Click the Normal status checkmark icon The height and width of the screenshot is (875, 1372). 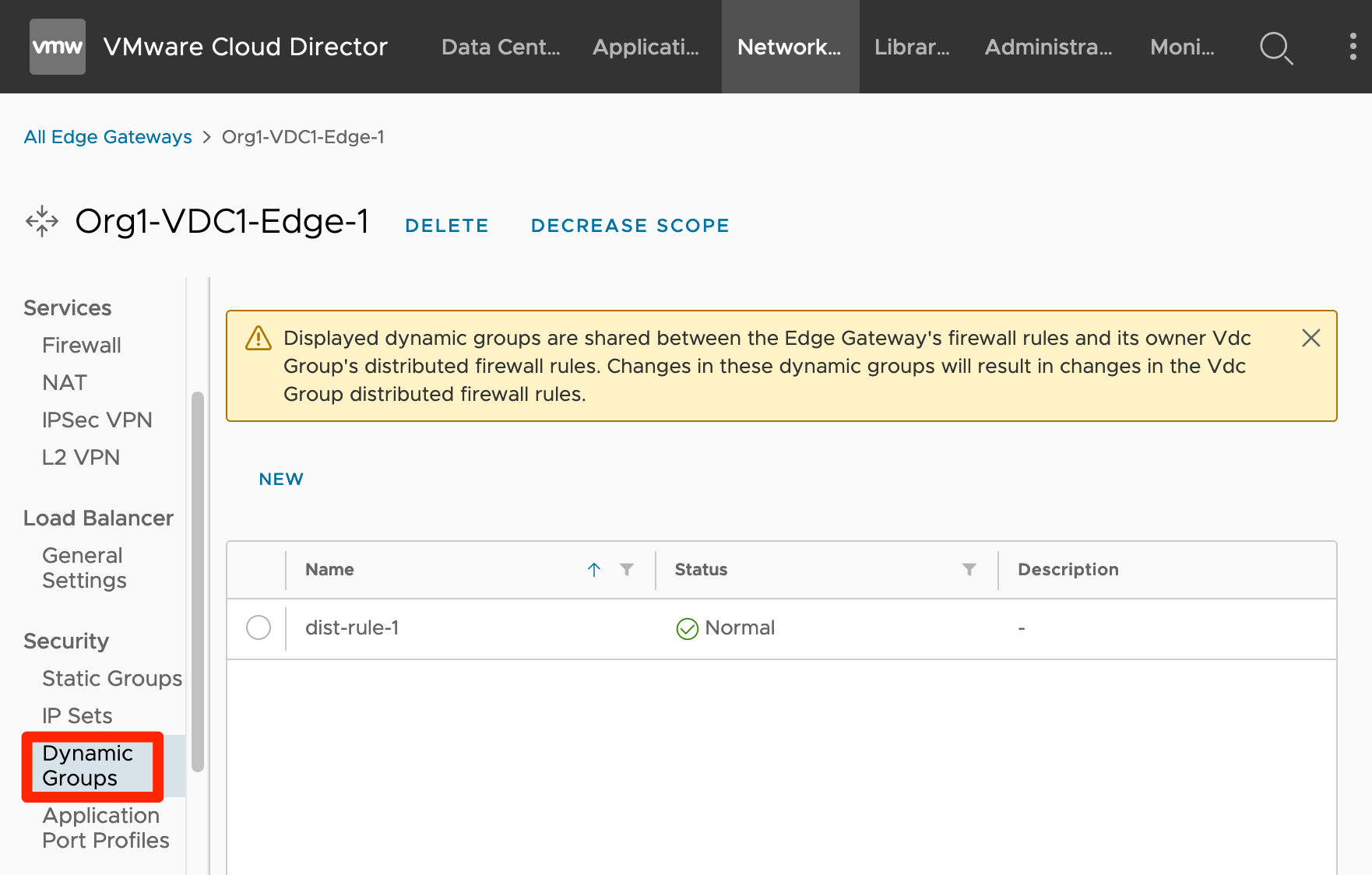688,628
